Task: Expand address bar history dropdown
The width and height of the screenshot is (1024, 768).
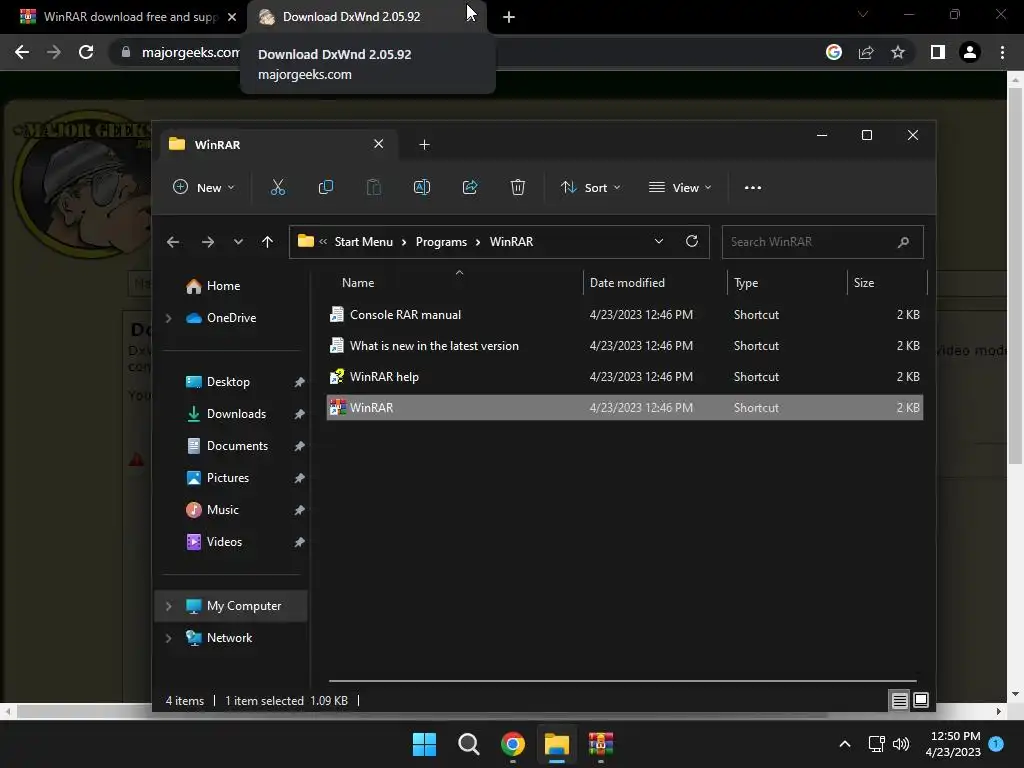Action: pyautogui.click(x=659, y=242)
